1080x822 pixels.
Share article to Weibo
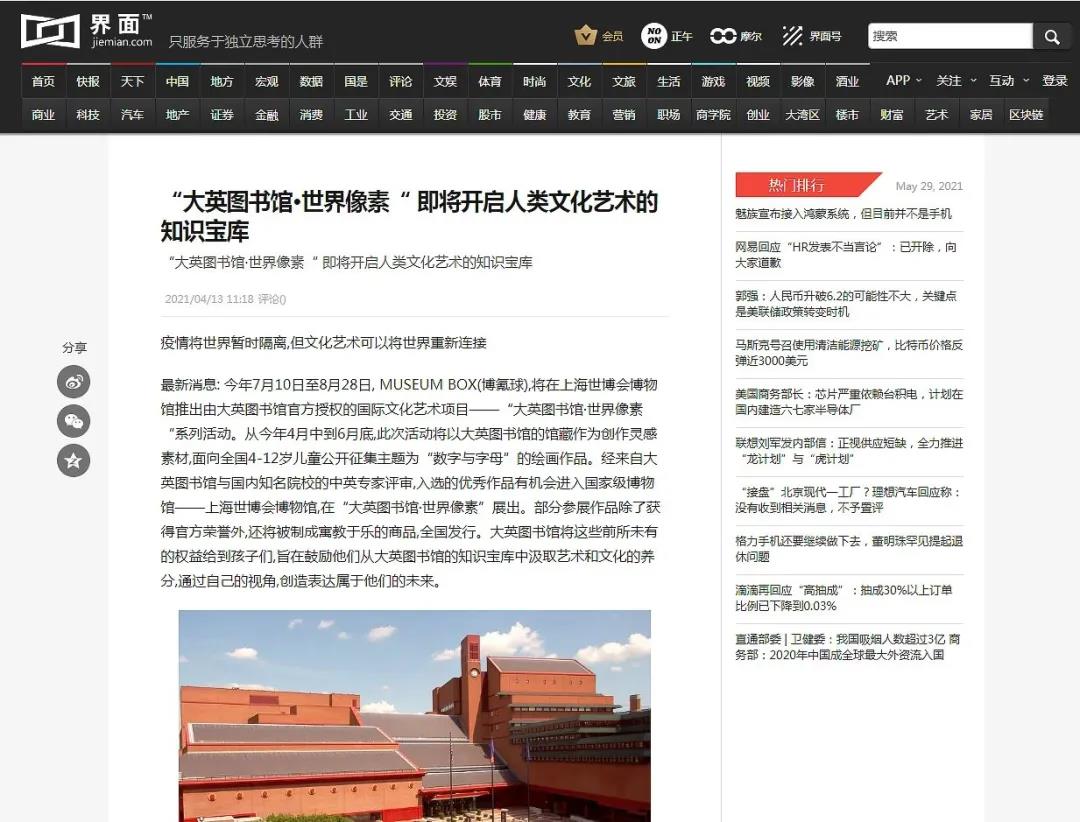click(74, 382)
